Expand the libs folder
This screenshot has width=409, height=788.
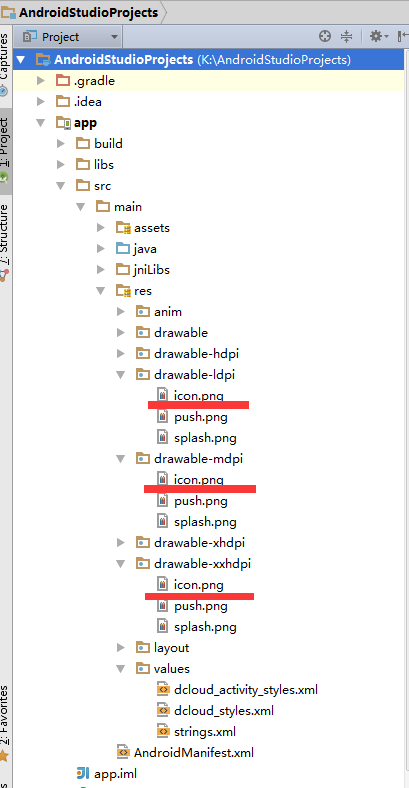click(x=61, y=165)
